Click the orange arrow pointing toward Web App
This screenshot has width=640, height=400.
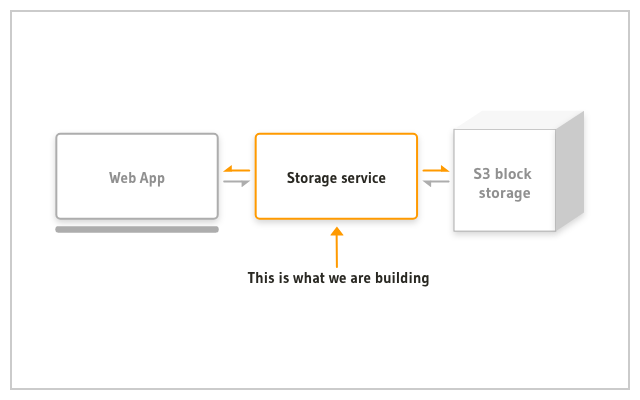[237, 169]
